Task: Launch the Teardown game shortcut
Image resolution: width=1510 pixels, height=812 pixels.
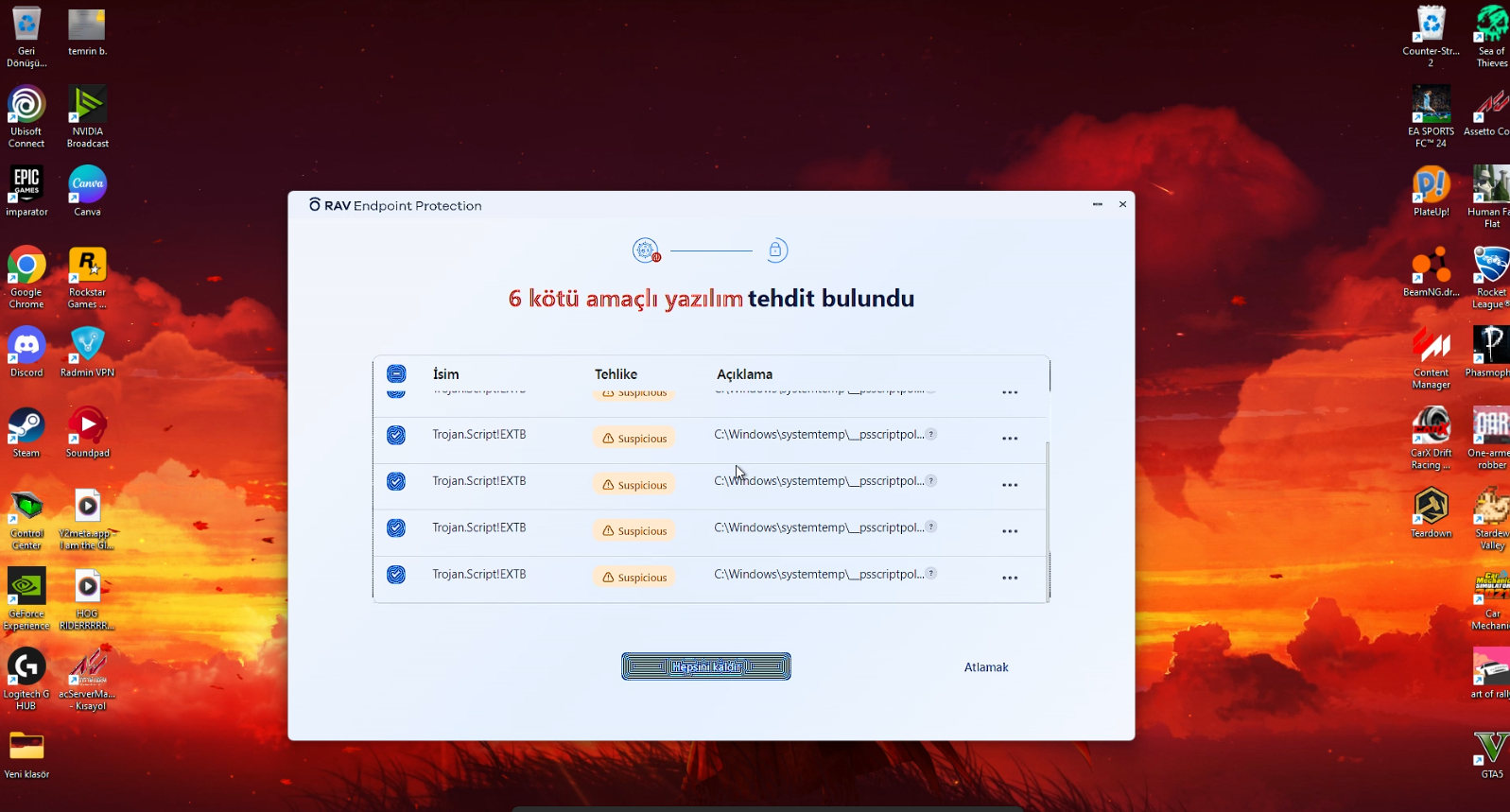Action: tap(1431, 513)
